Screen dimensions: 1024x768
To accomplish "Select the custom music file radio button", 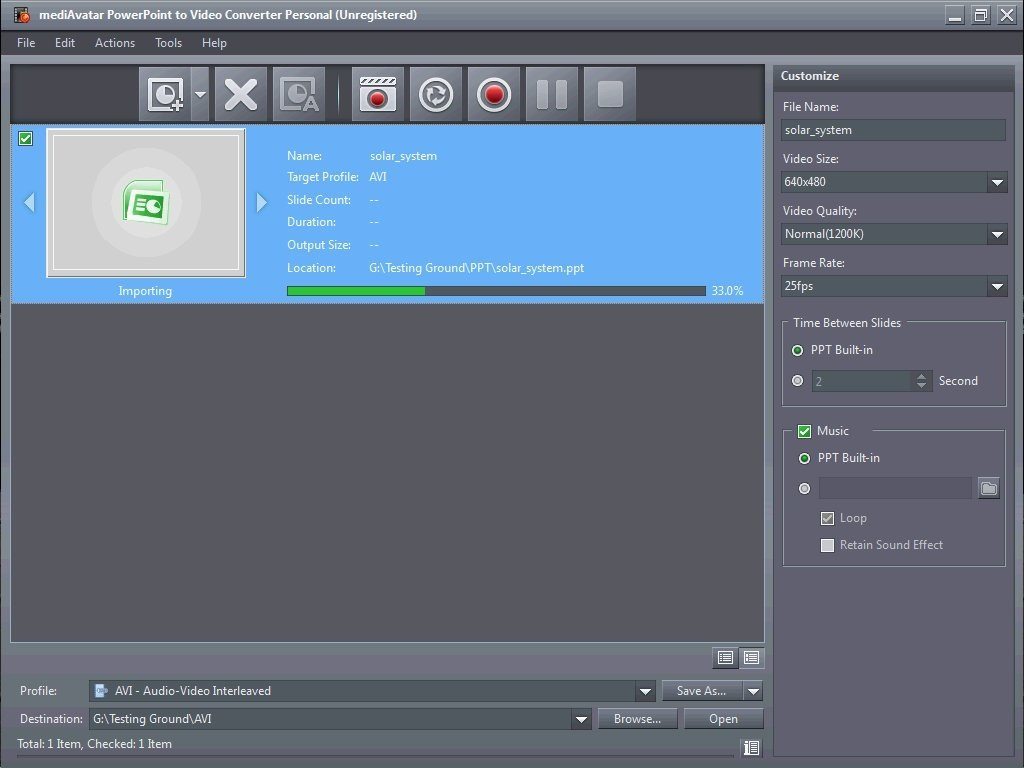I will point(805,488).
